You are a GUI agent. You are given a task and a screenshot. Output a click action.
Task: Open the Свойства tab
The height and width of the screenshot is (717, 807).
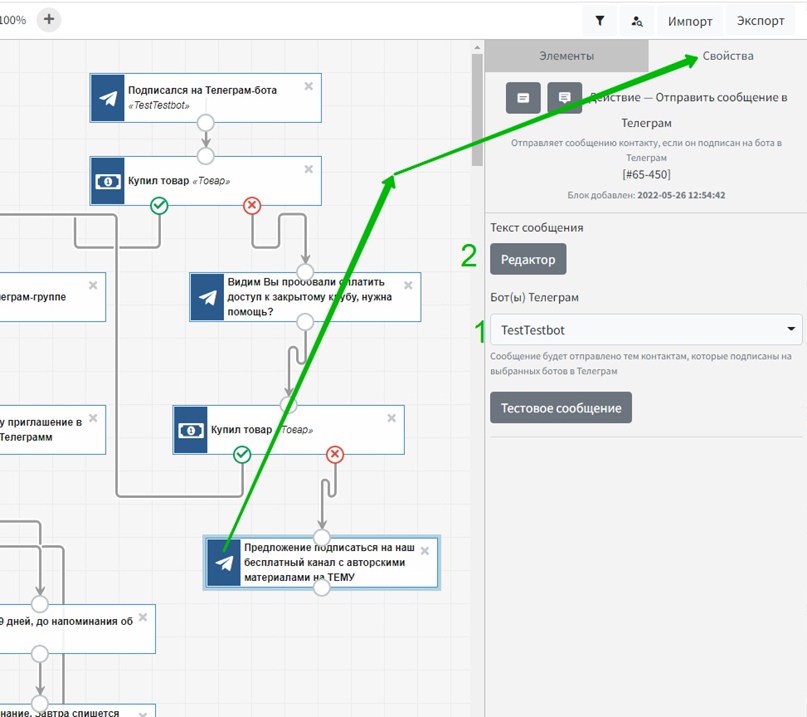pyautogui.click(x=727, y=56)
